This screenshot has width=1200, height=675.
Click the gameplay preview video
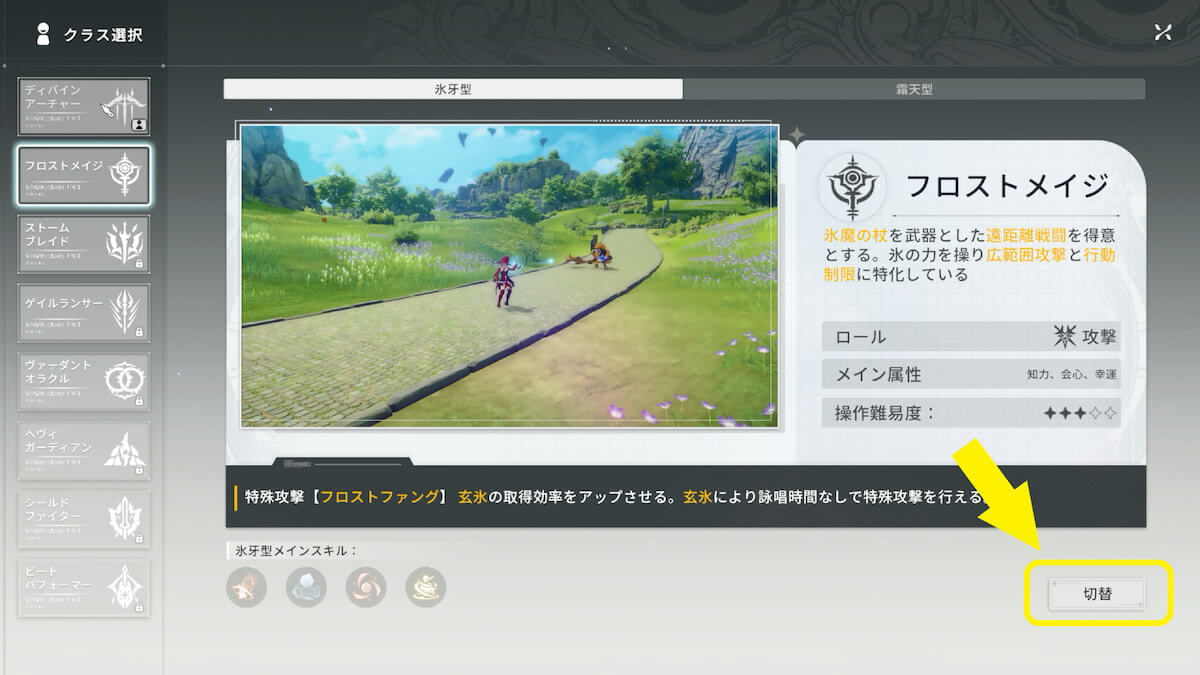[509, 276]
